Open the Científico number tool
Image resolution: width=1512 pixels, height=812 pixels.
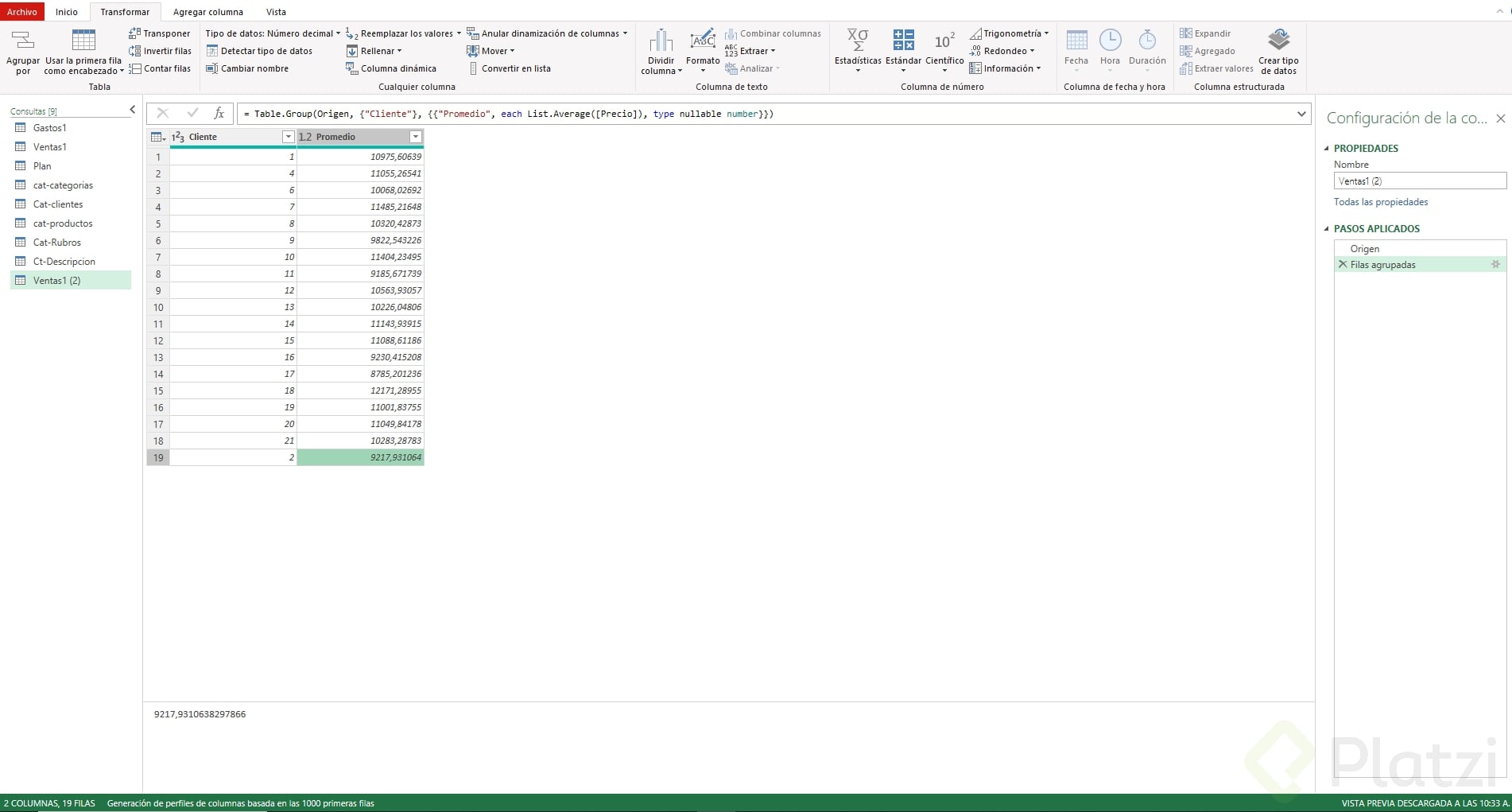944,52
